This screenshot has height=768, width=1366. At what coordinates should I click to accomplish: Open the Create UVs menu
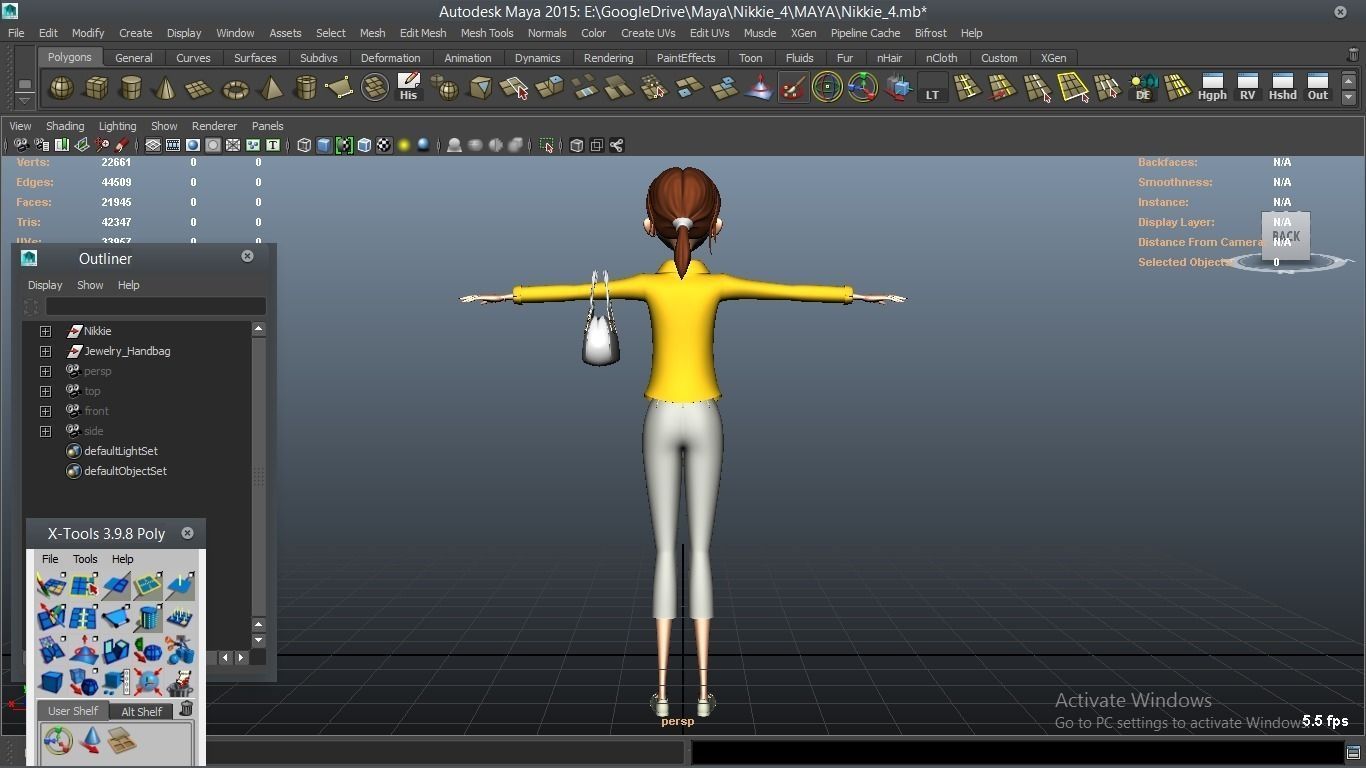tap(648, 33)
